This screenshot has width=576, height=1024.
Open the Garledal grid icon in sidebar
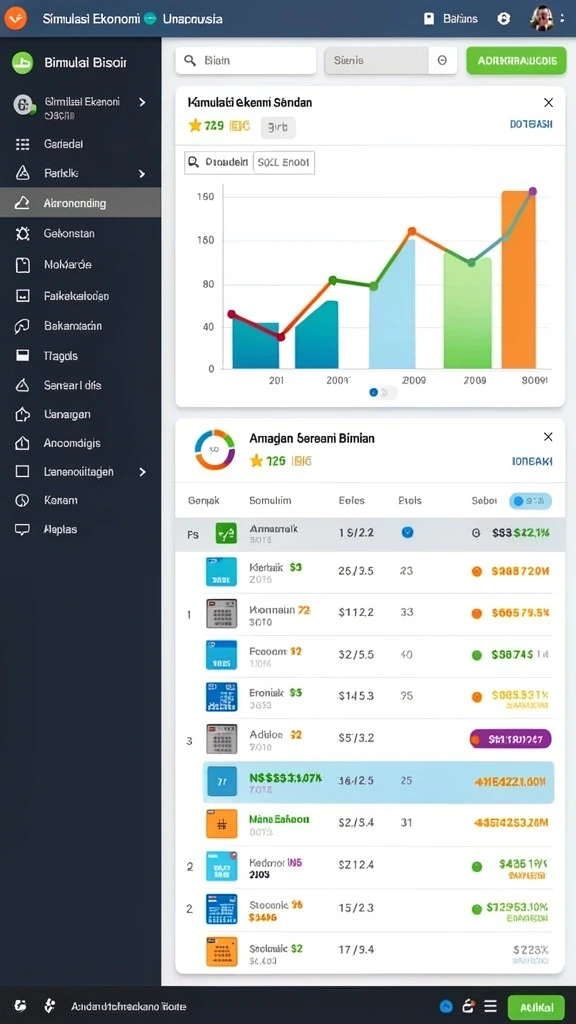pyautogui.click(x=22, y=144)
